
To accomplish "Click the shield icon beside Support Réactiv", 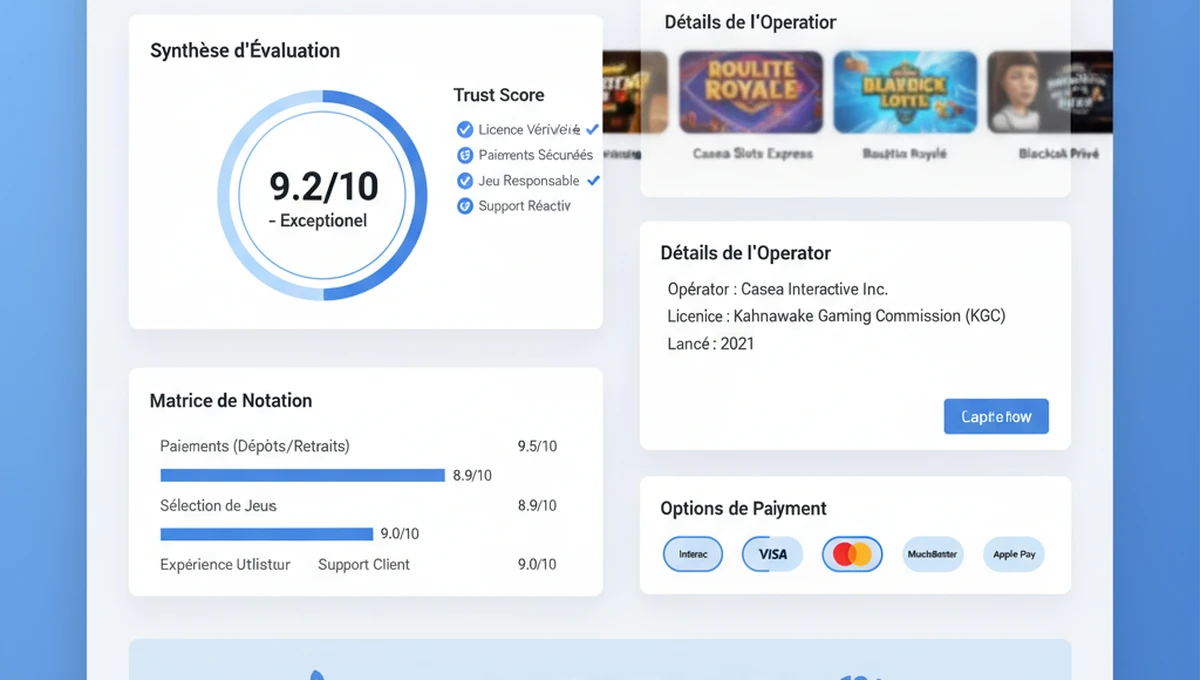I will 464,206.
